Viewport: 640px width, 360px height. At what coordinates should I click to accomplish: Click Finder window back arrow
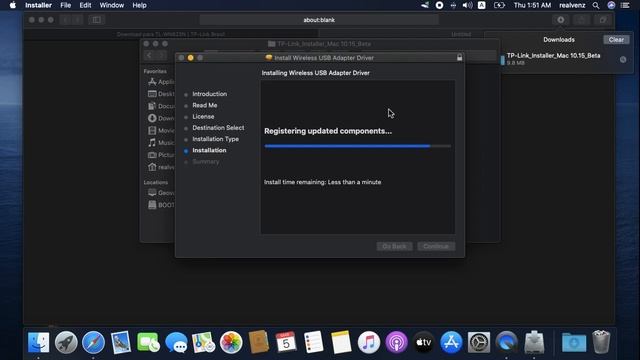point(149,55)
